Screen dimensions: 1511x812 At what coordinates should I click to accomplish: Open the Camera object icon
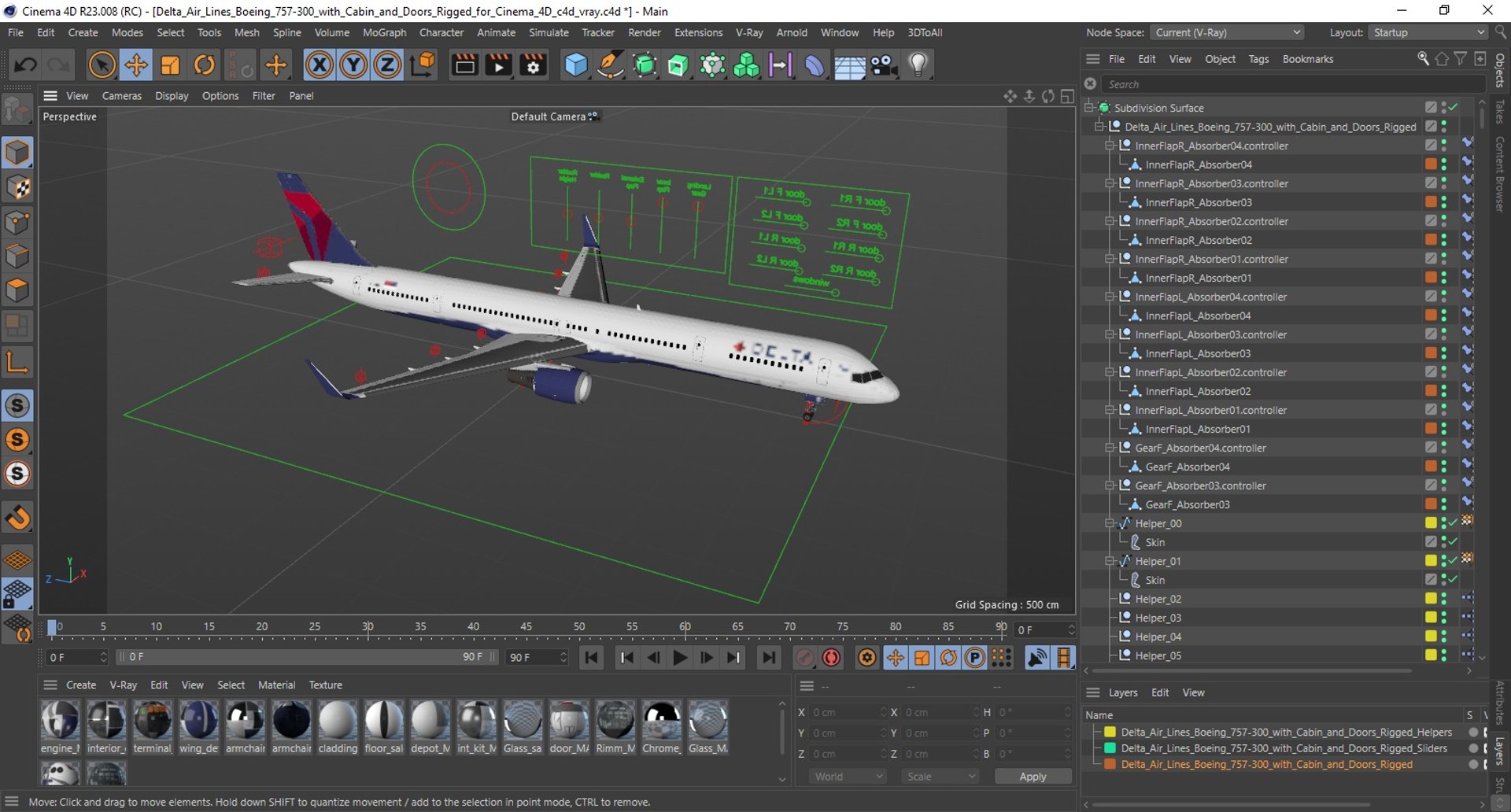click(885, 65)
